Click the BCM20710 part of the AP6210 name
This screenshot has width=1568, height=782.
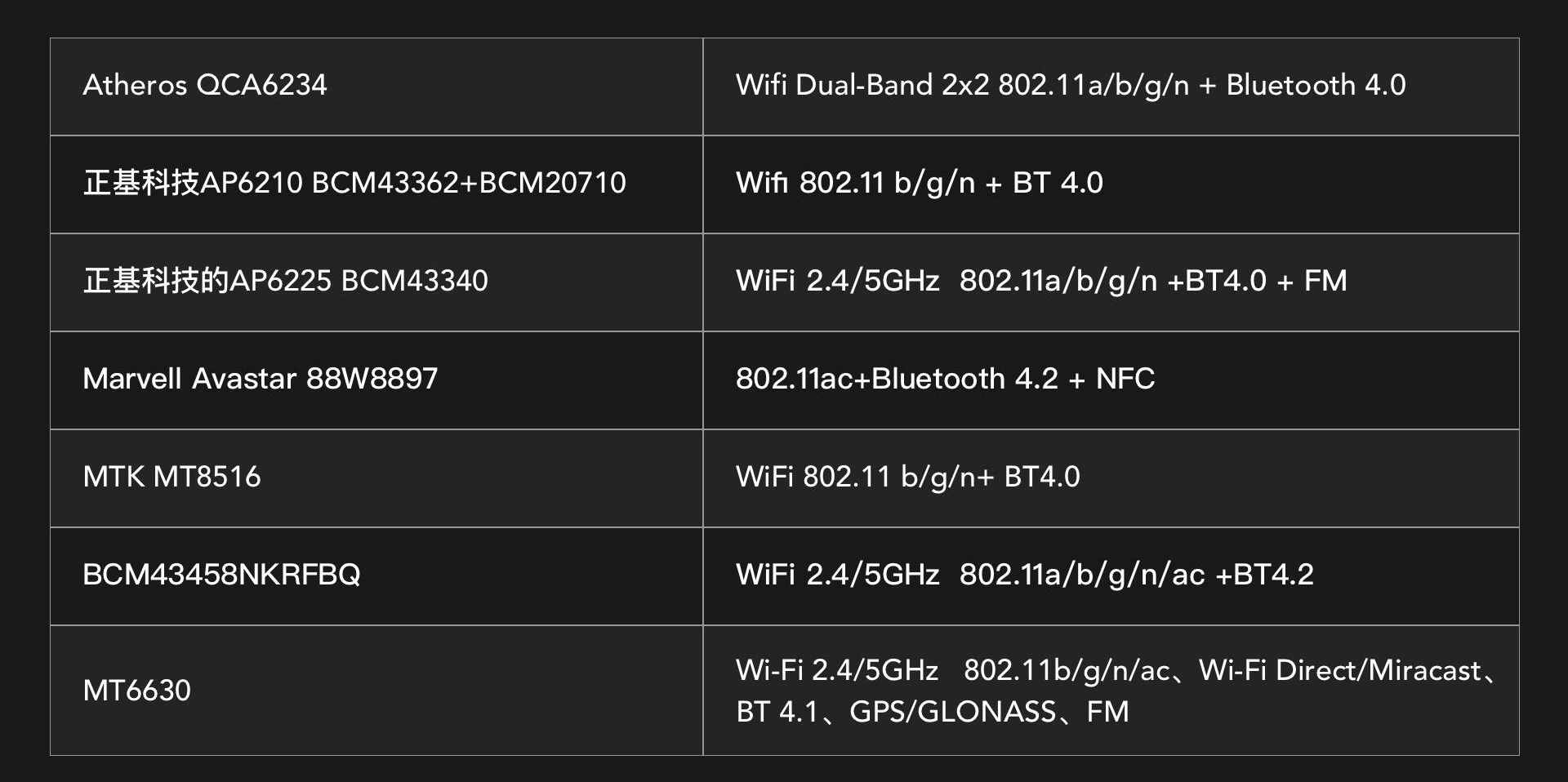tap(552, 183)
